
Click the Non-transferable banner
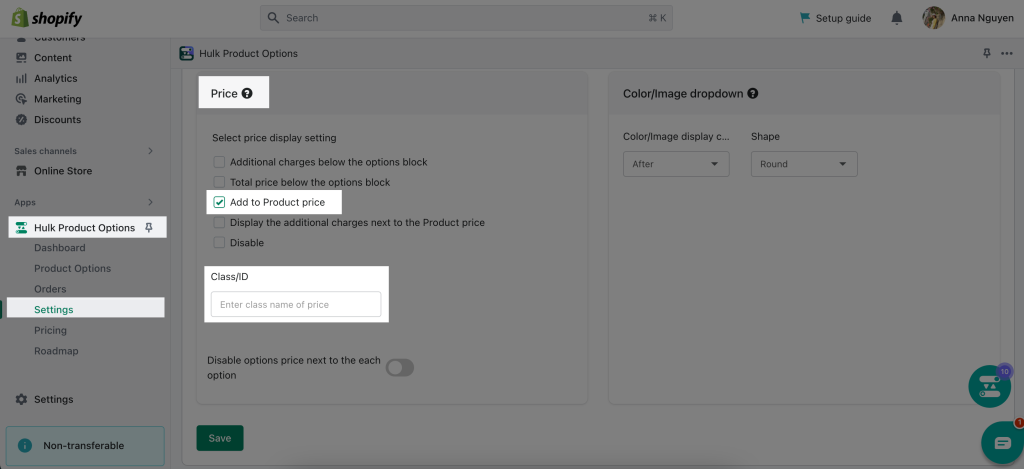86,445
